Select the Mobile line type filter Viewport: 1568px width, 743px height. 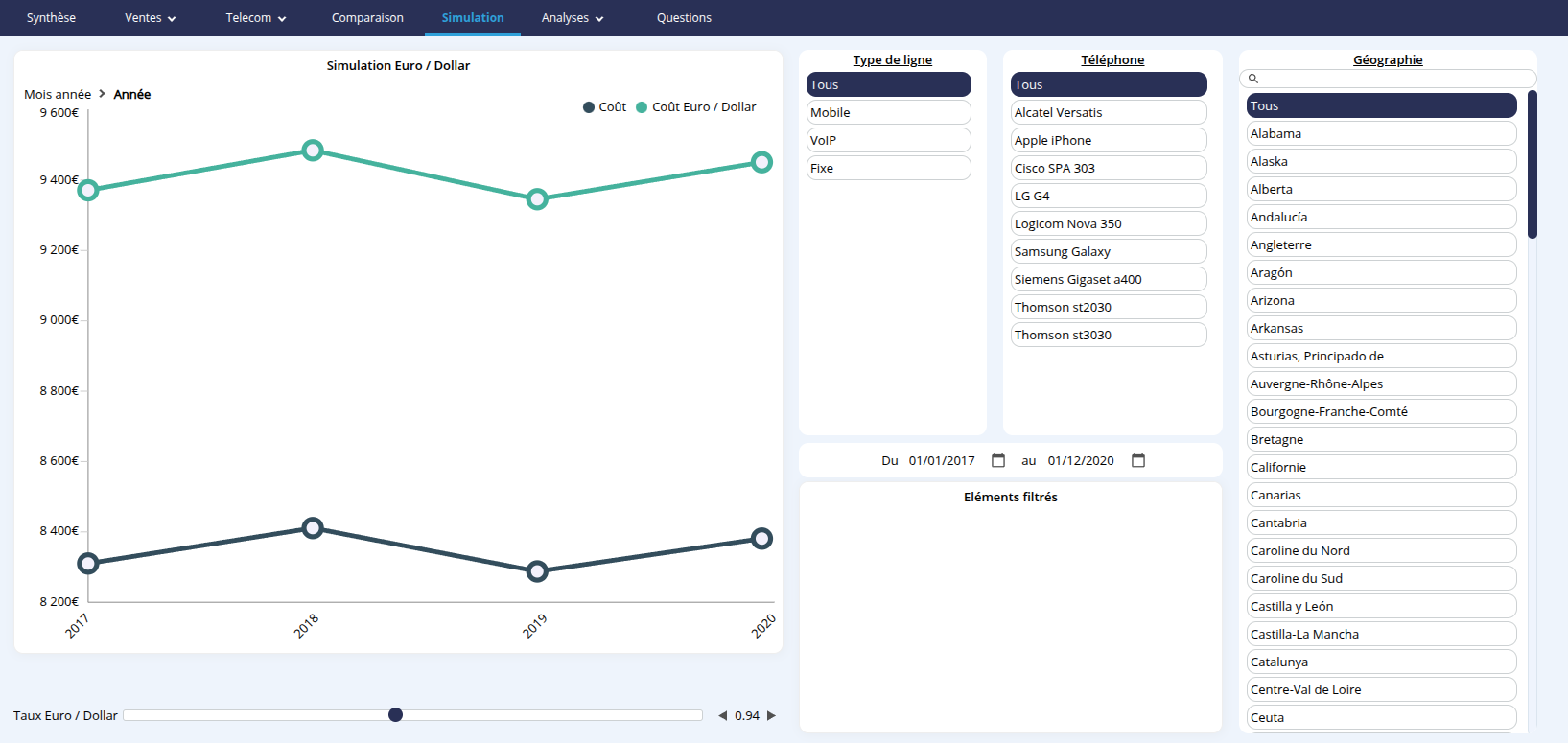click(x=888, y=112)
